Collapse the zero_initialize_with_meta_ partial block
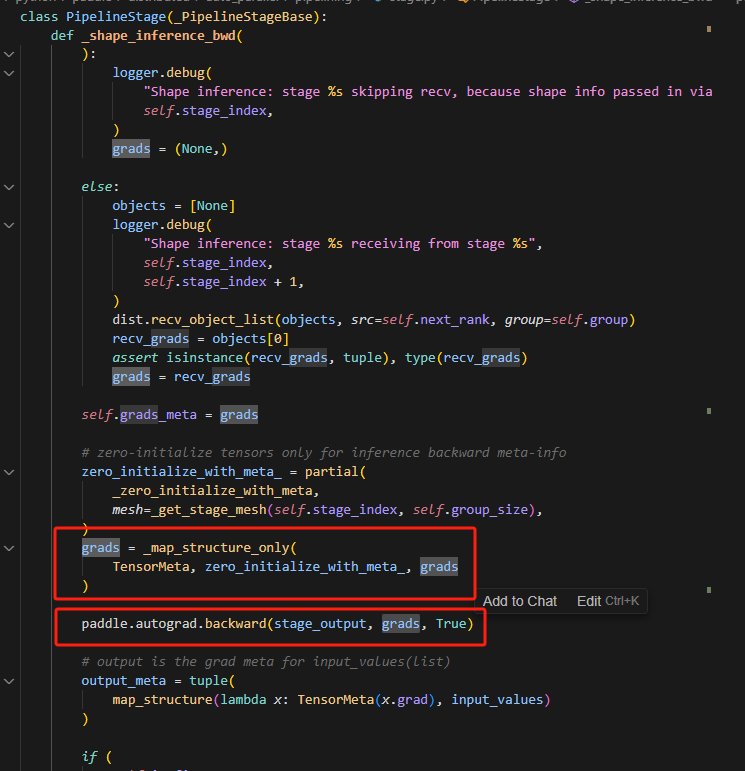Viewport: 745px width, 771px height. (x=9, y=472)
